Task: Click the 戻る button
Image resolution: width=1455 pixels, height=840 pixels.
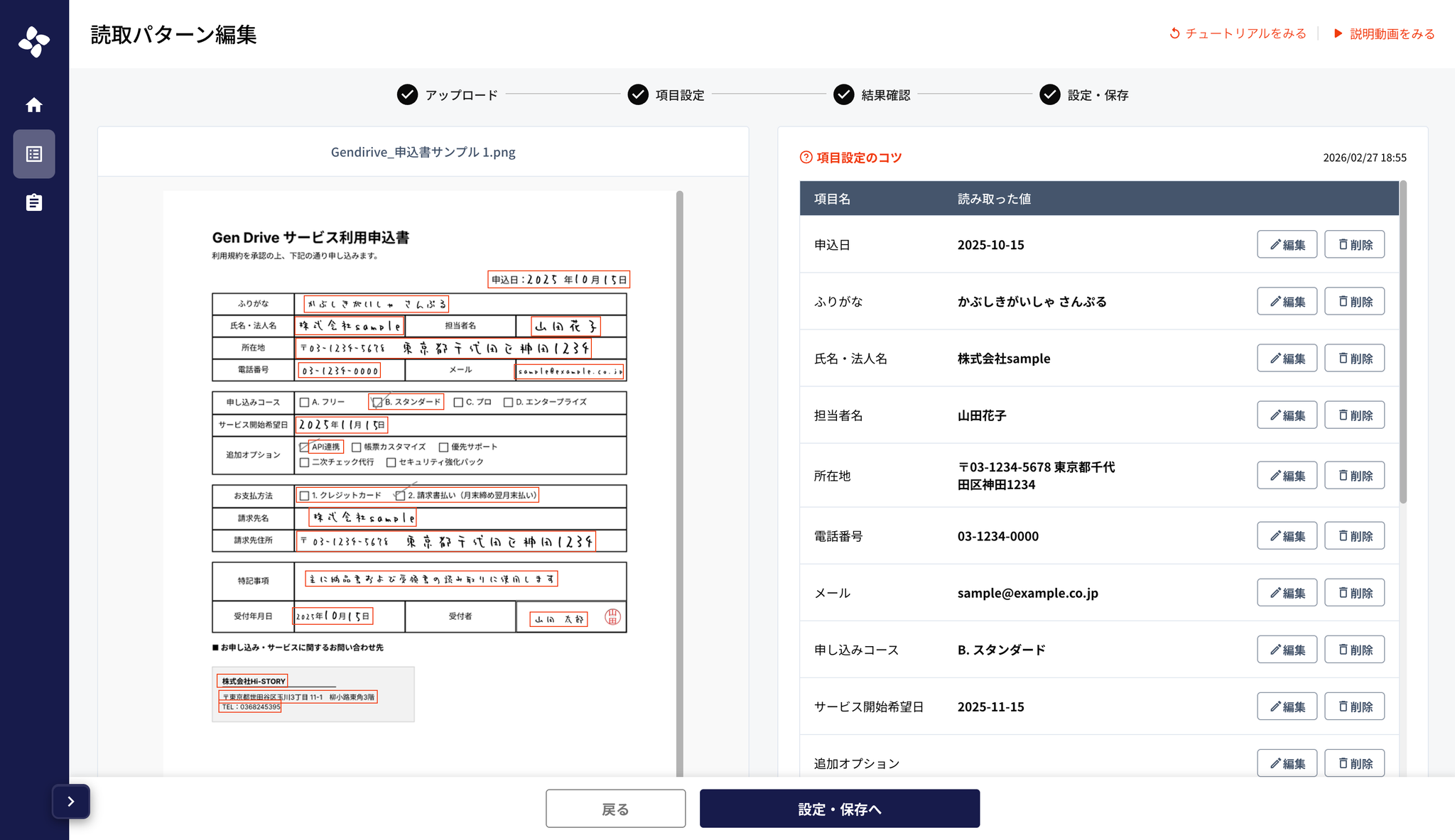Action: pos(615,809)
